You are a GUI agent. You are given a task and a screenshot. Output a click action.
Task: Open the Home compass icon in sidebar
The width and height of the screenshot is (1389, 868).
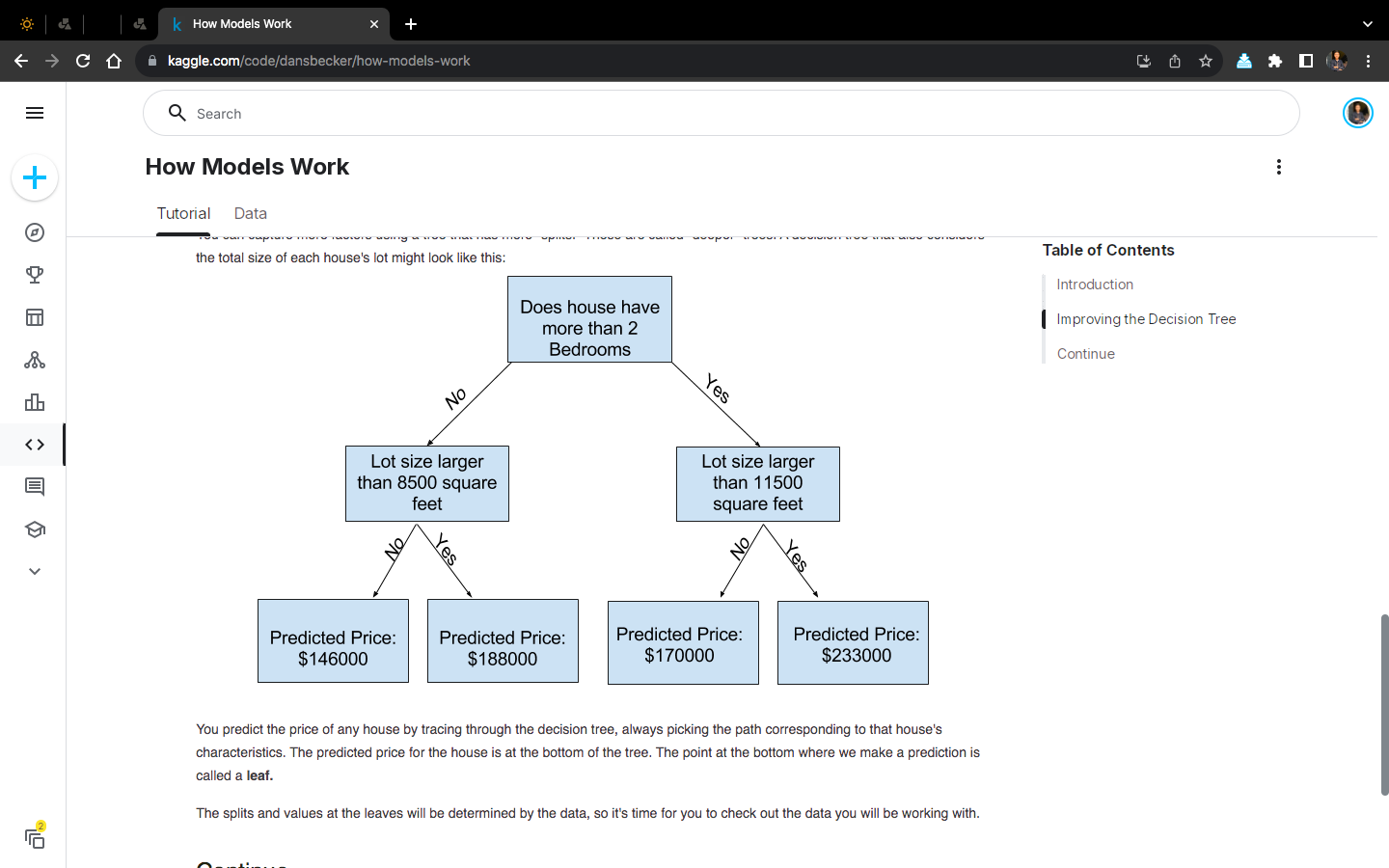pos(35,232)
